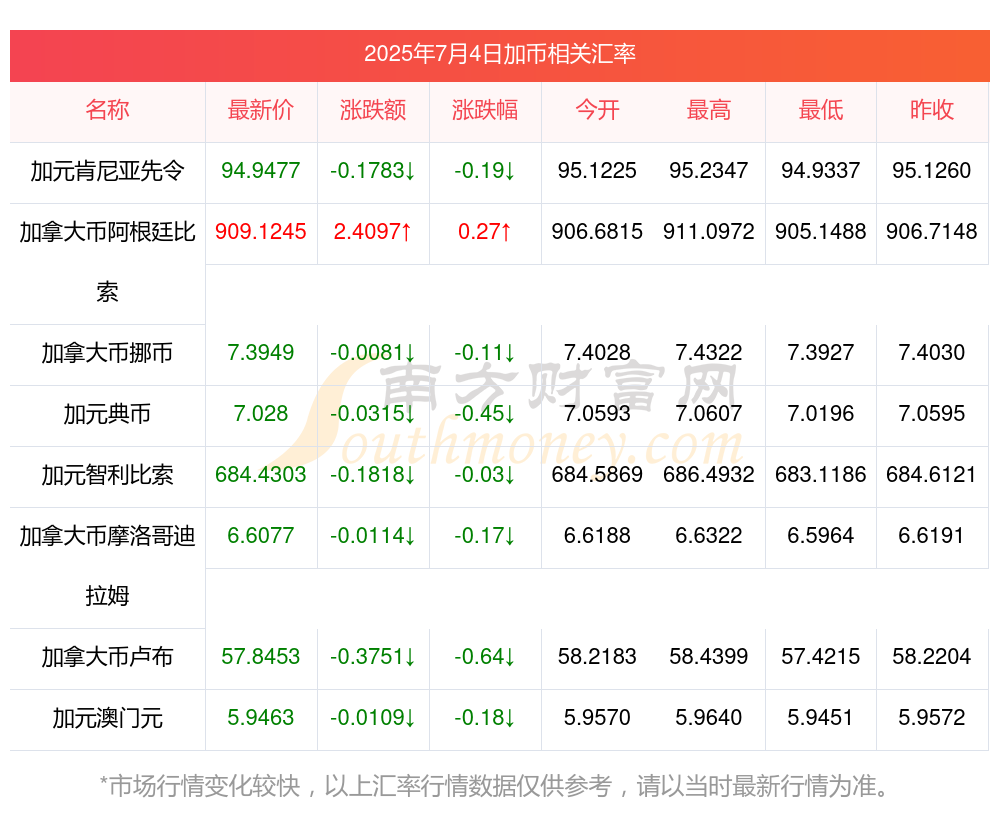Click latest price 5.9463
1000x817 pixels.
260,718
